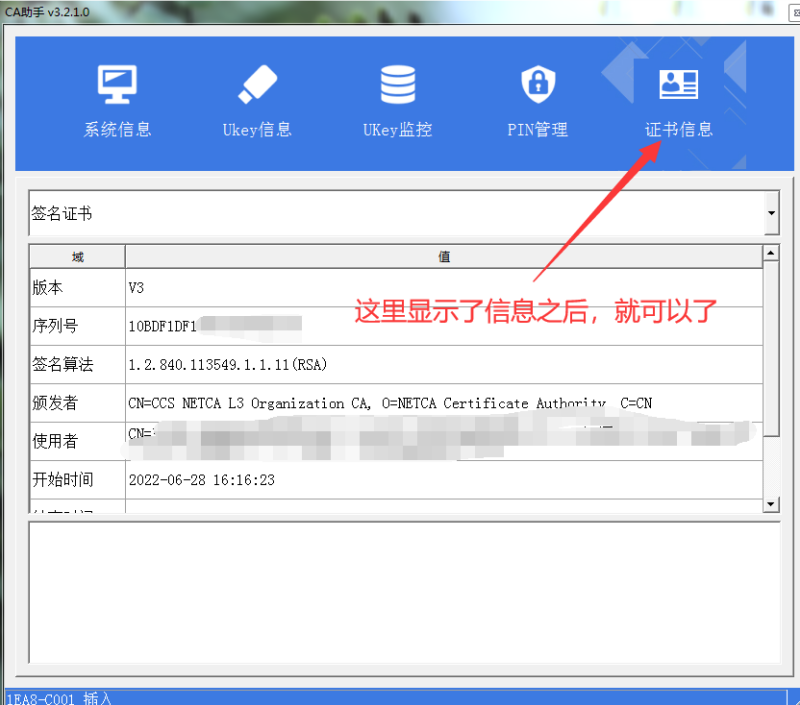Click the 证书信息 label text
800x705 pixels.
point(679,130)
